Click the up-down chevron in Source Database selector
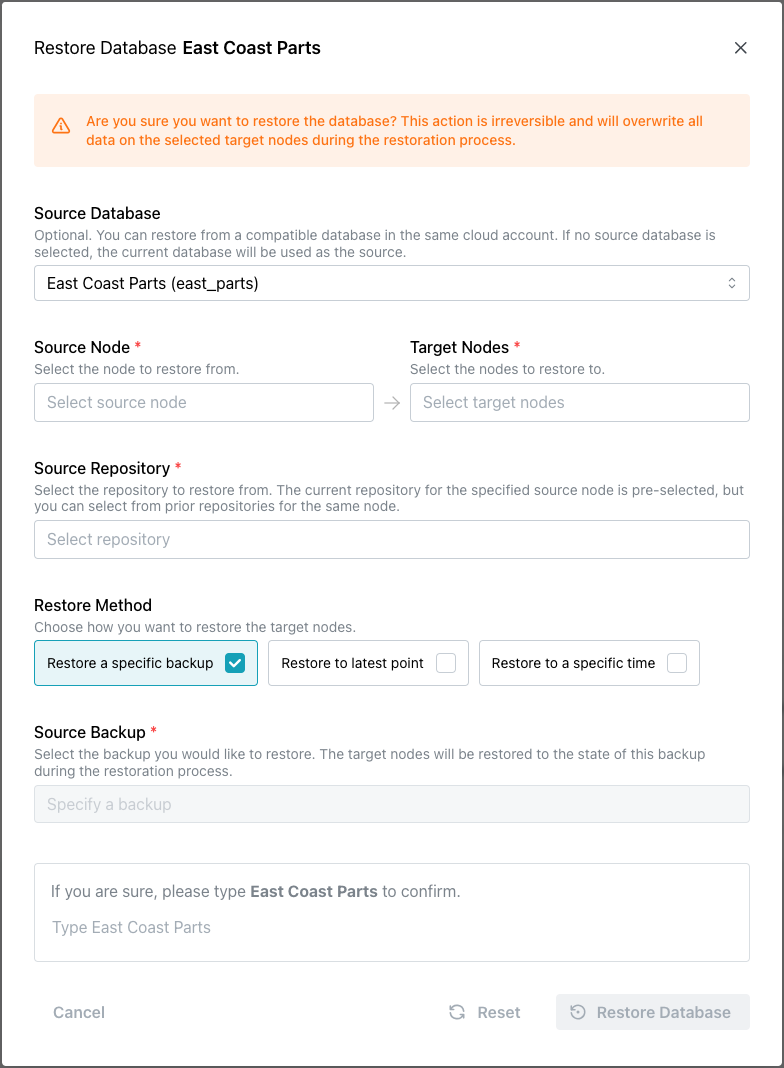The height and width of the screenshot is (1068, 784). [x=731, y=284]
